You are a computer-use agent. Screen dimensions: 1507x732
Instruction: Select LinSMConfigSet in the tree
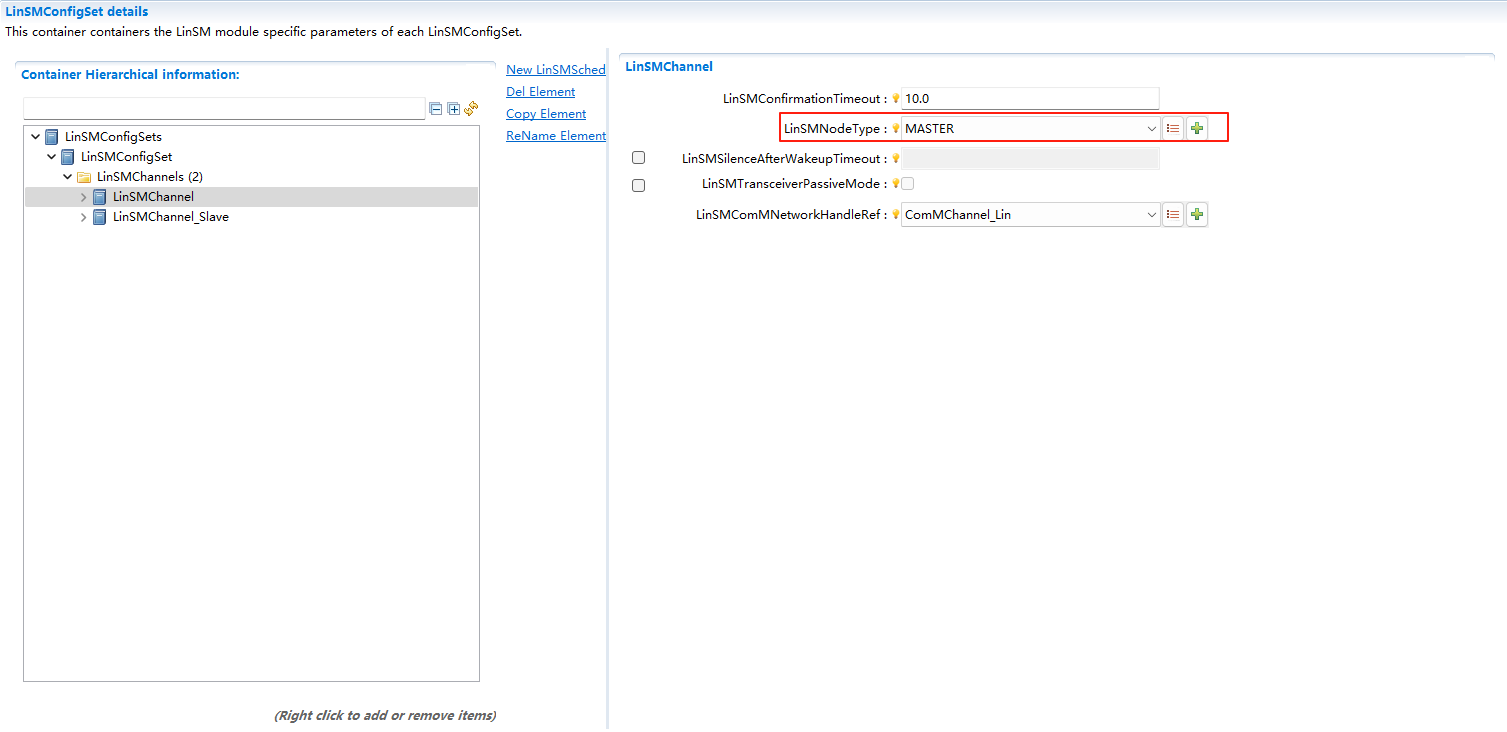pos(126,157)
